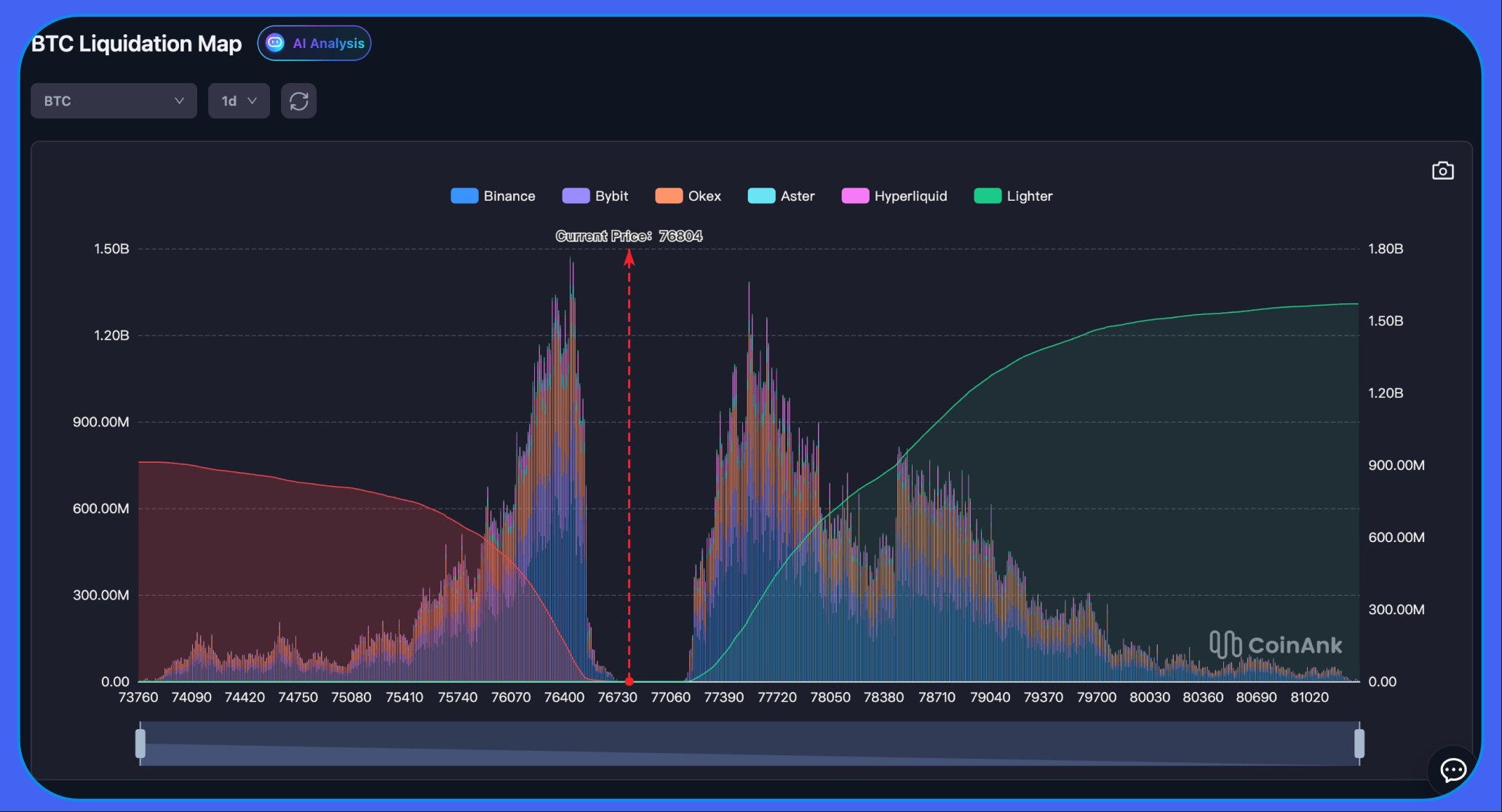Click x-axis label 73760
This screenshot has height=812, width=1502.
click(138, 697)
